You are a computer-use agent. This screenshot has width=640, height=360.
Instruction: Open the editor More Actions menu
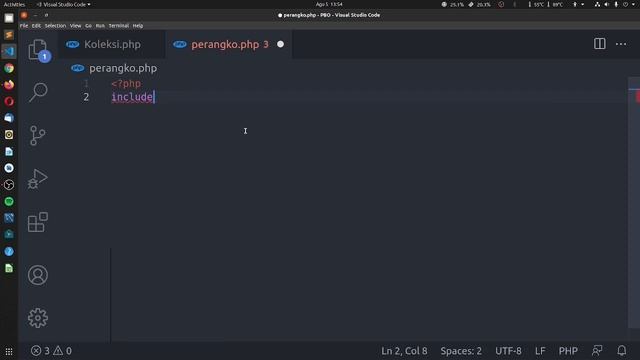coord(621,44)
